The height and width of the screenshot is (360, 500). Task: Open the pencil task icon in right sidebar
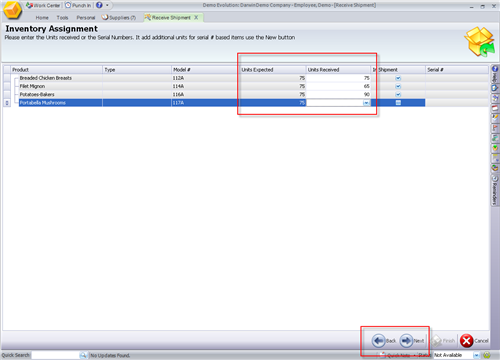pyautogui.click(x=495, y=118)
